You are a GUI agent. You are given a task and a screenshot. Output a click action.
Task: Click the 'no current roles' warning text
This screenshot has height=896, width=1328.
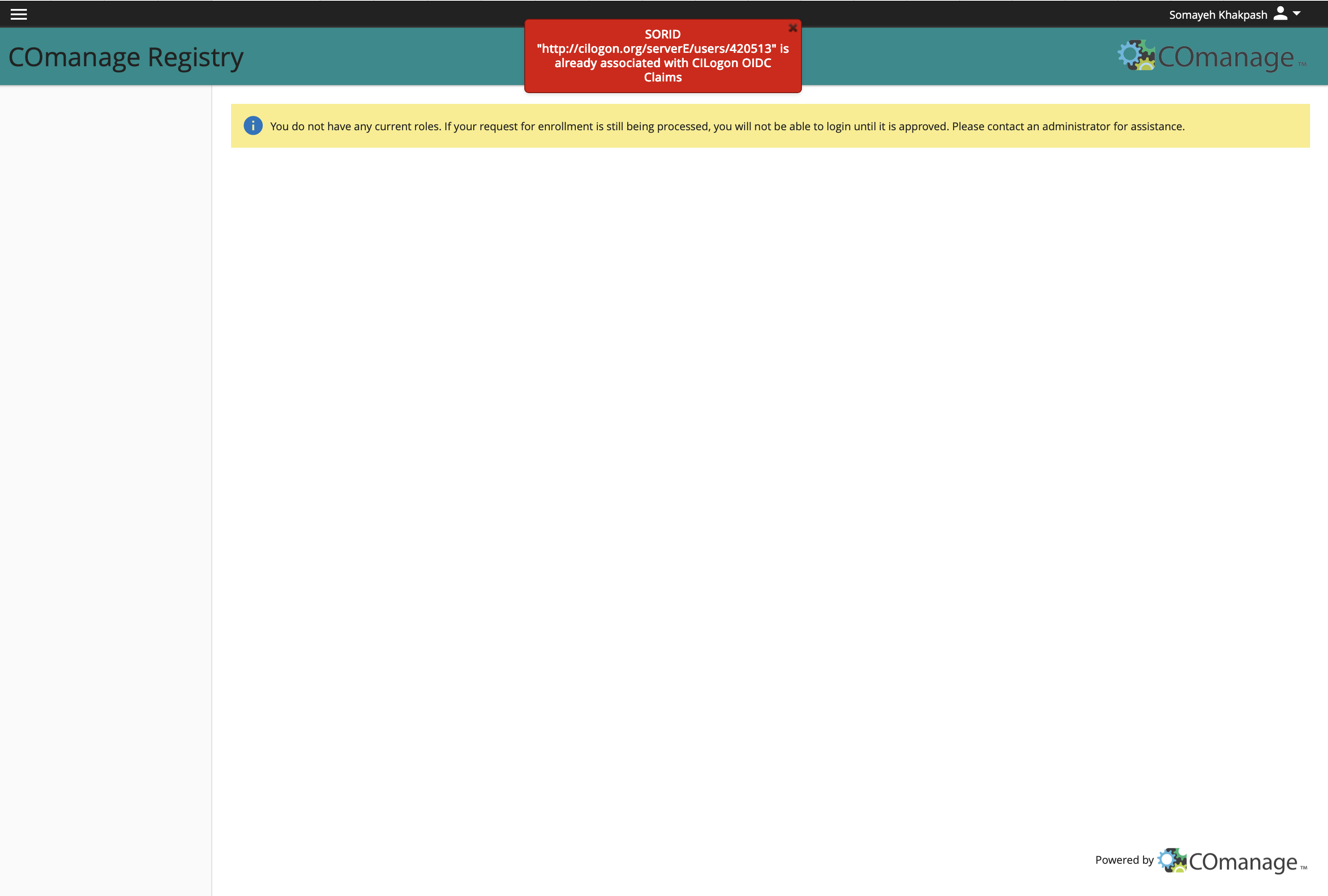727,126
